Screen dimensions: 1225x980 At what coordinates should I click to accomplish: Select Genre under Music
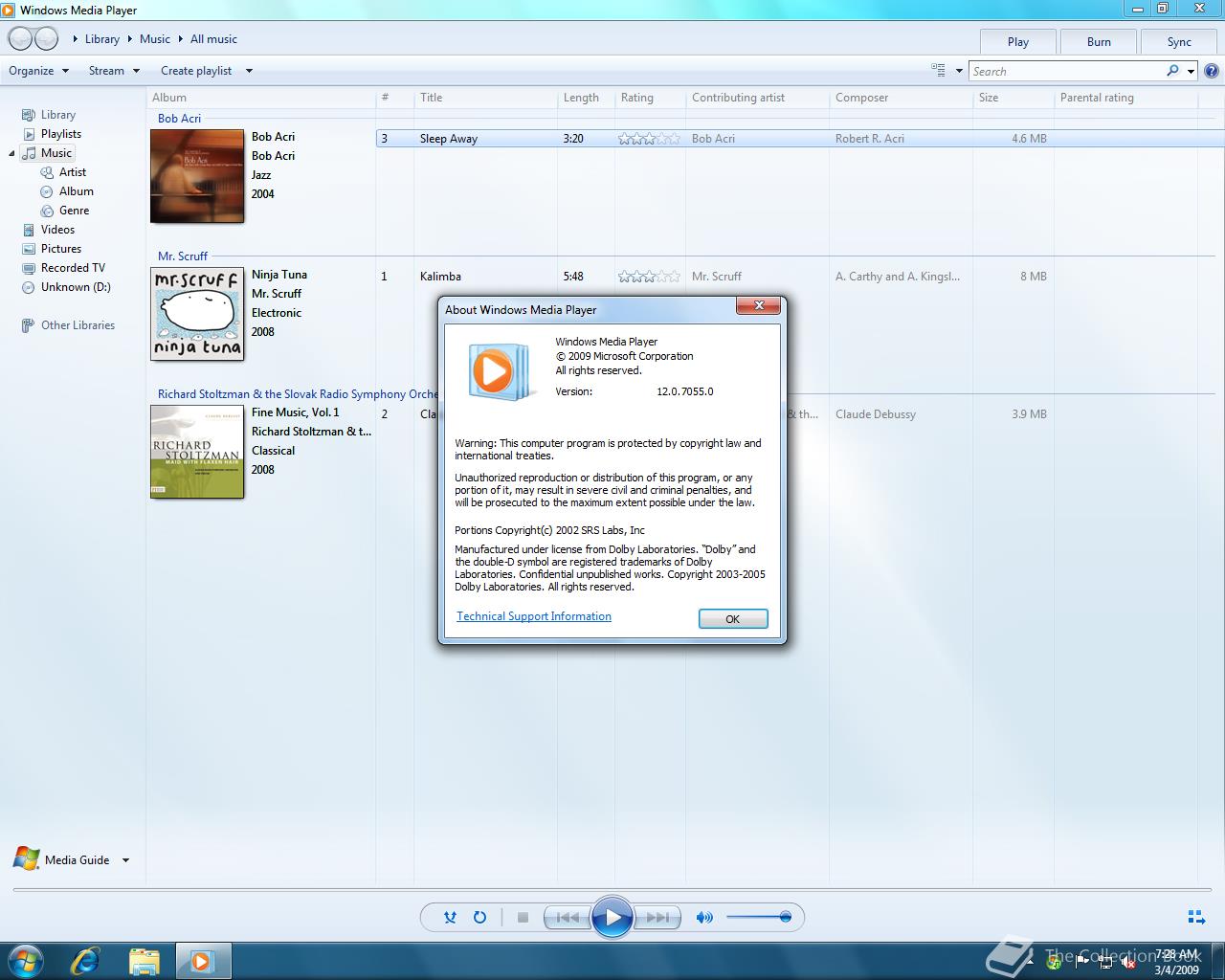pyautogui.click(x=65, y=211)
